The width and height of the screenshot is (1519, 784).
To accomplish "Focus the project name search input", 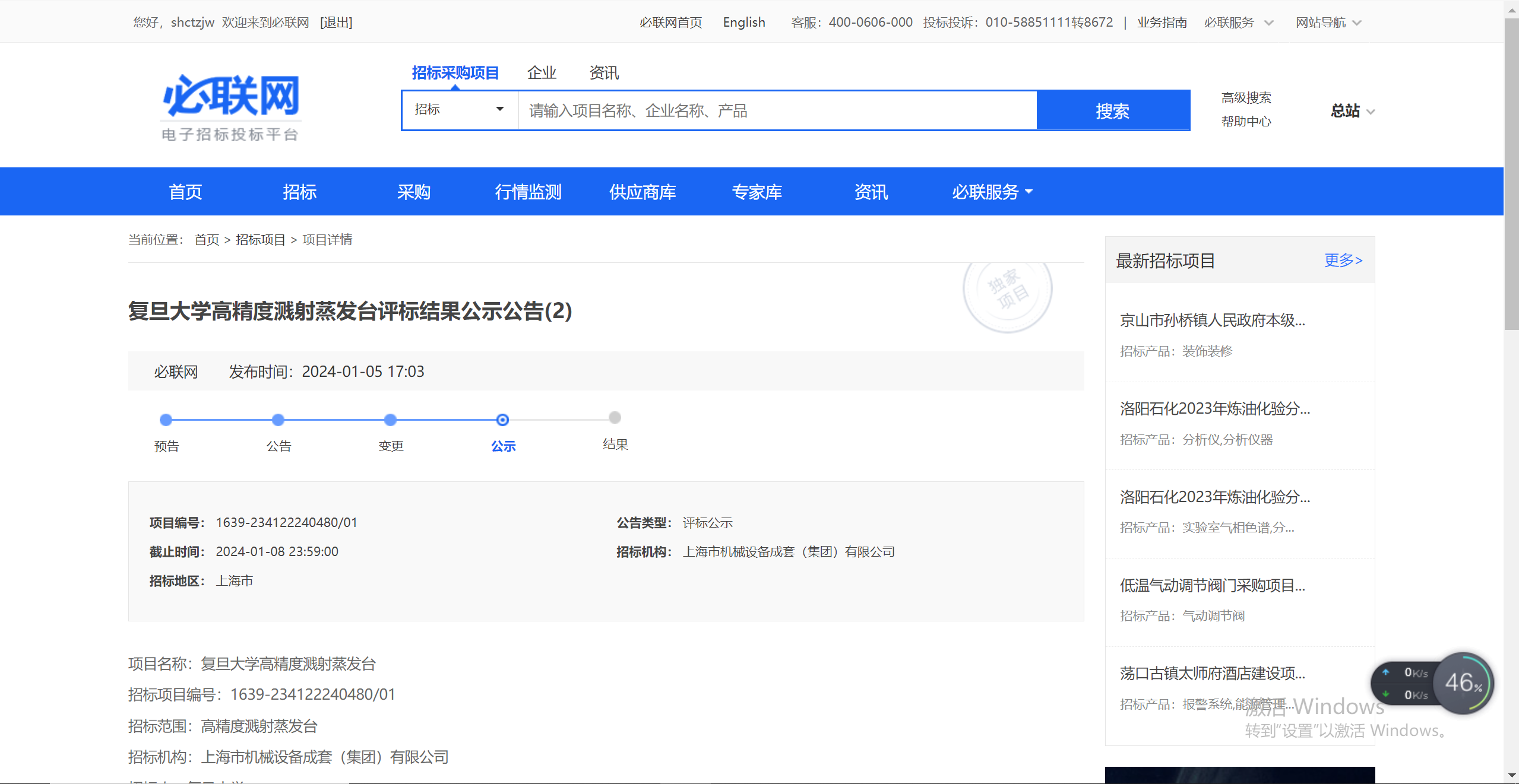I will [777, 111].
